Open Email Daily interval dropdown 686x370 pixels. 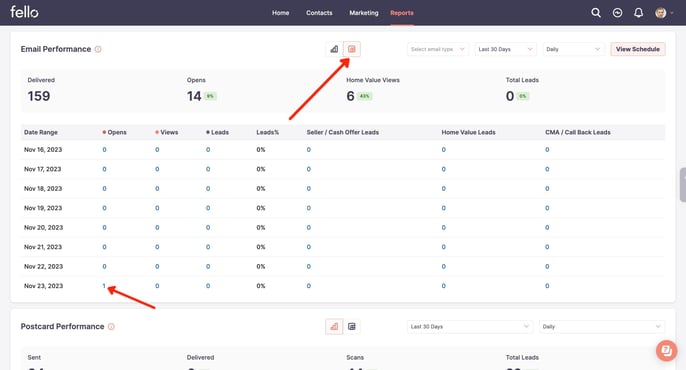(x=573, y=49)
